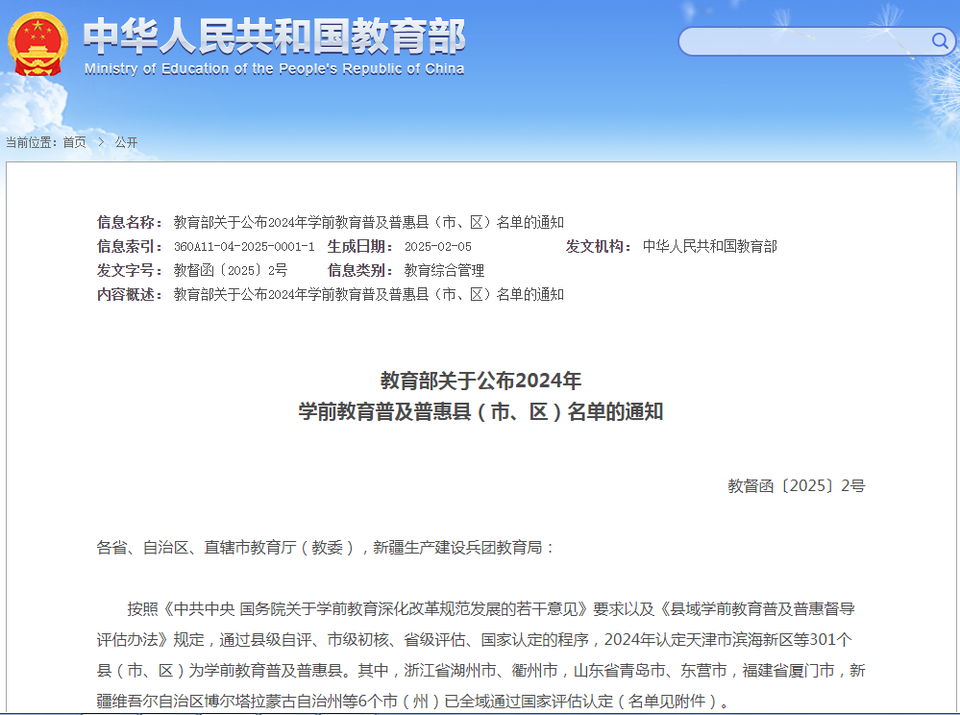Click the headline line 教育部关于公布2024年
Image resolution: width=960 pixels, height=715 pixels.
click(481, 381)
